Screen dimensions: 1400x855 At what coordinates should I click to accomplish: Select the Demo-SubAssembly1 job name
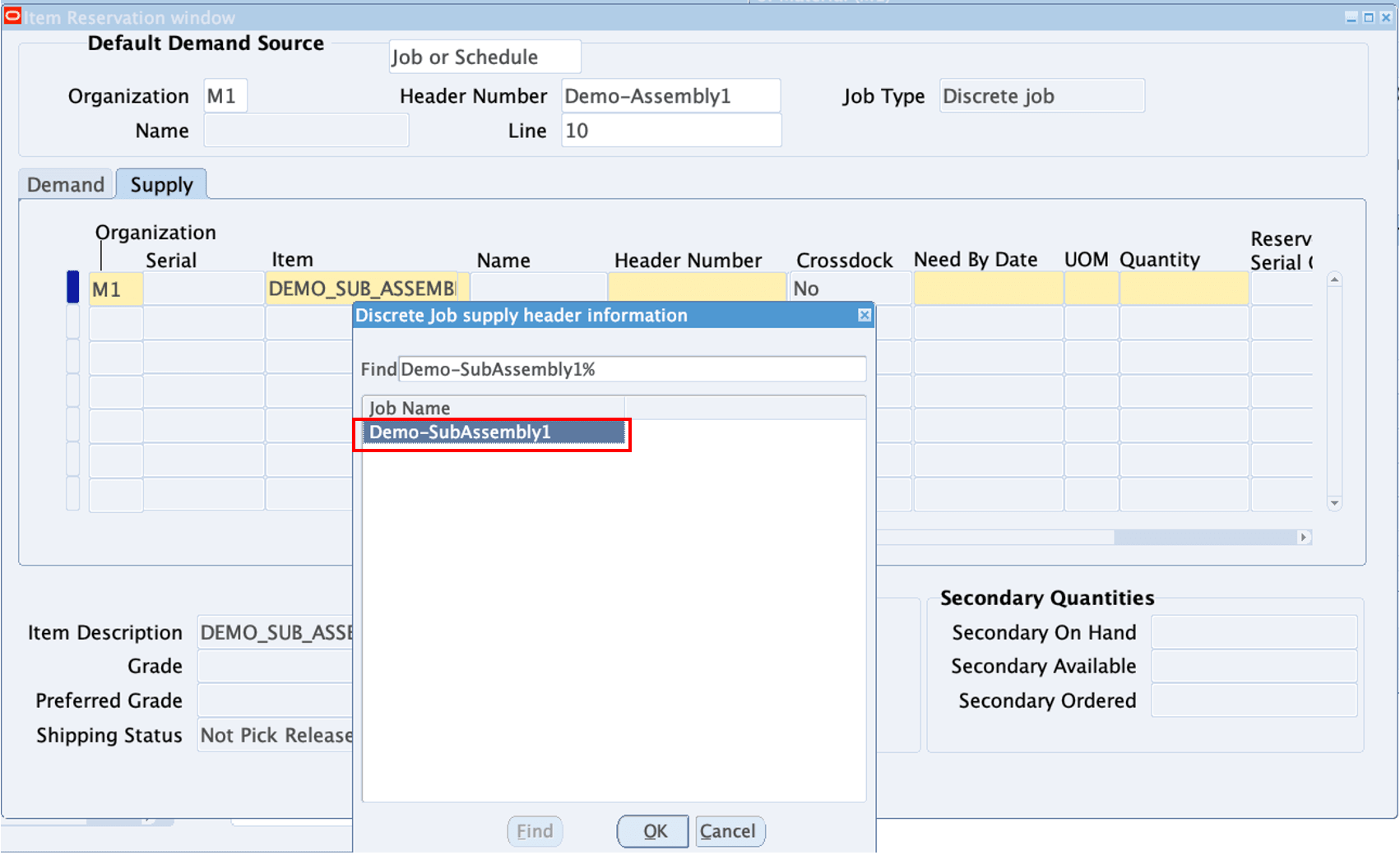pyautogui.click(x=491, y=432)
